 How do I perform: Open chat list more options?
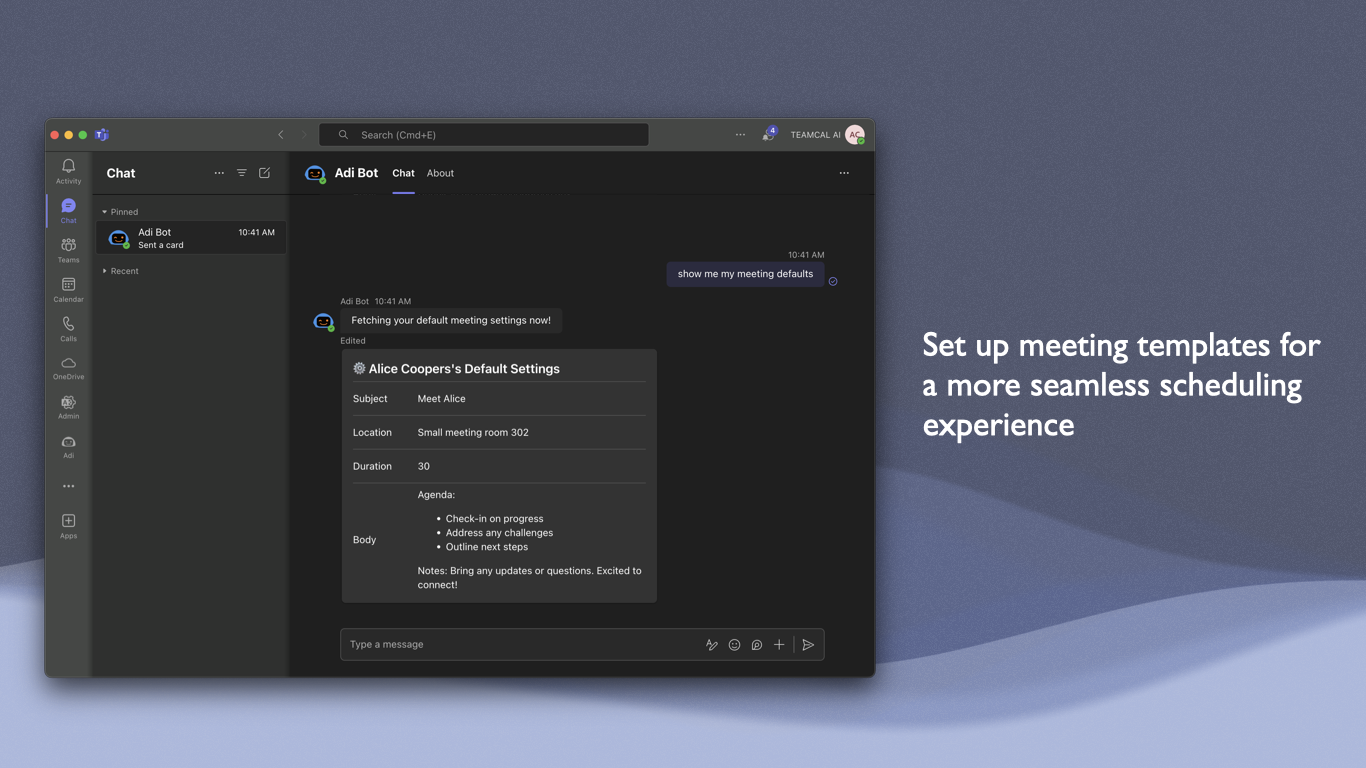[x=219, y=173]
